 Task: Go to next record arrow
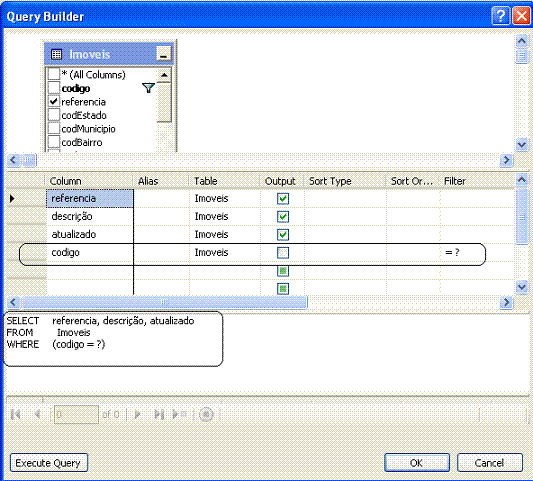click(x=138, y=414)
